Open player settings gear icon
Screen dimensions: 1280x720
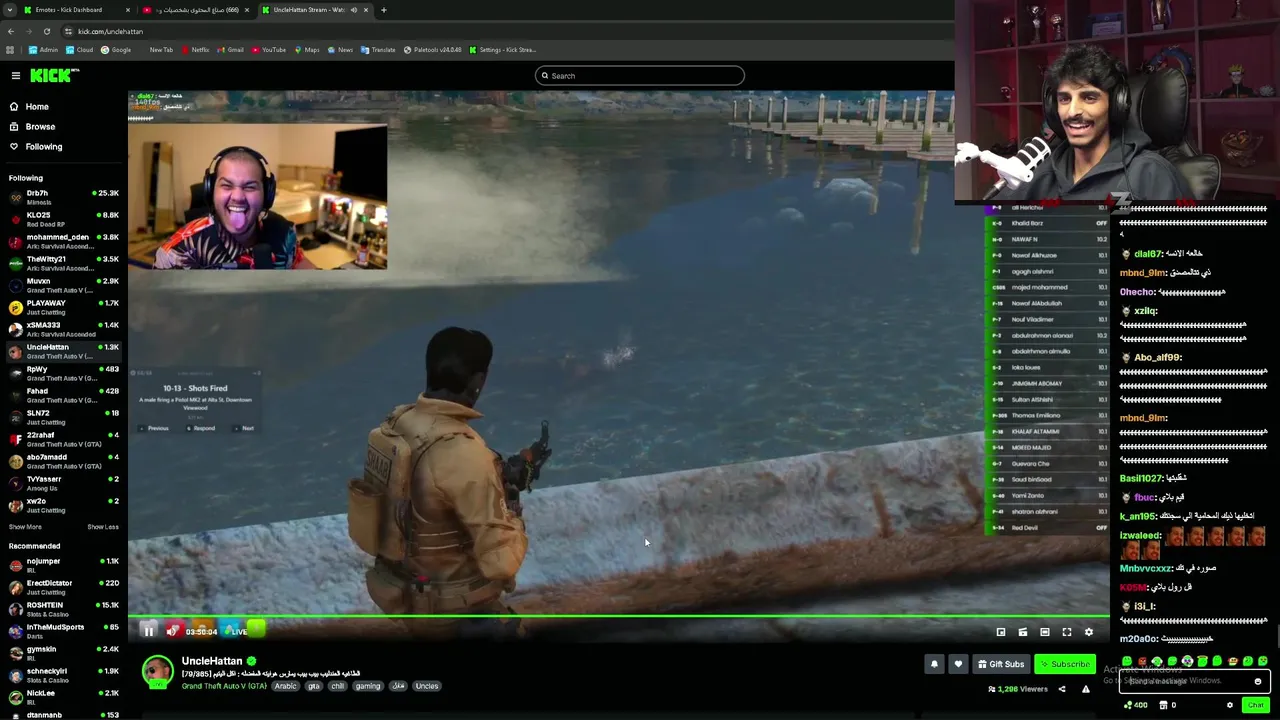coord(1089,632)
